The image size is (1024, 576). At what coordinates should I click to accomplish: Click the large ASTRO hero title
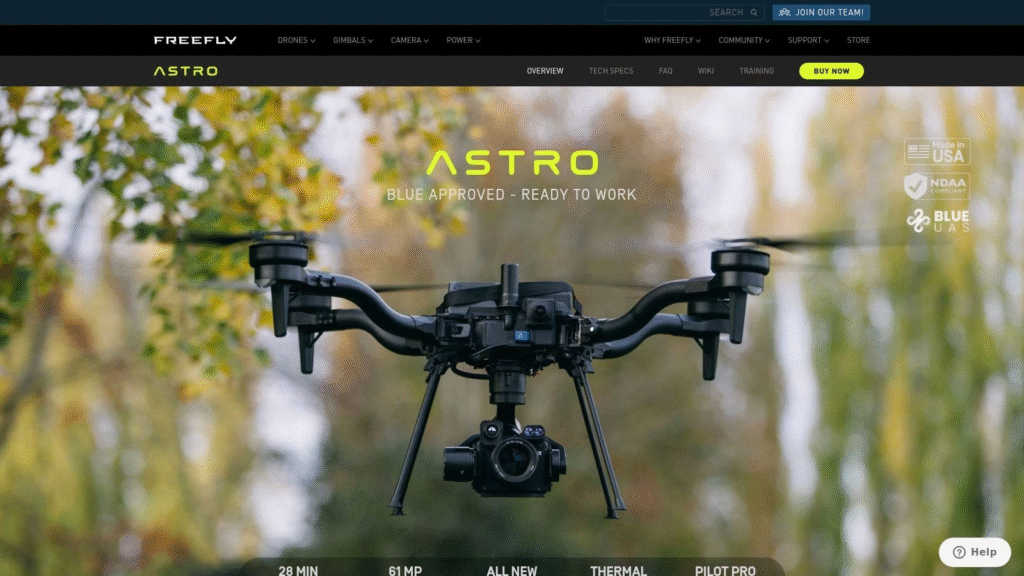(512, 163)
